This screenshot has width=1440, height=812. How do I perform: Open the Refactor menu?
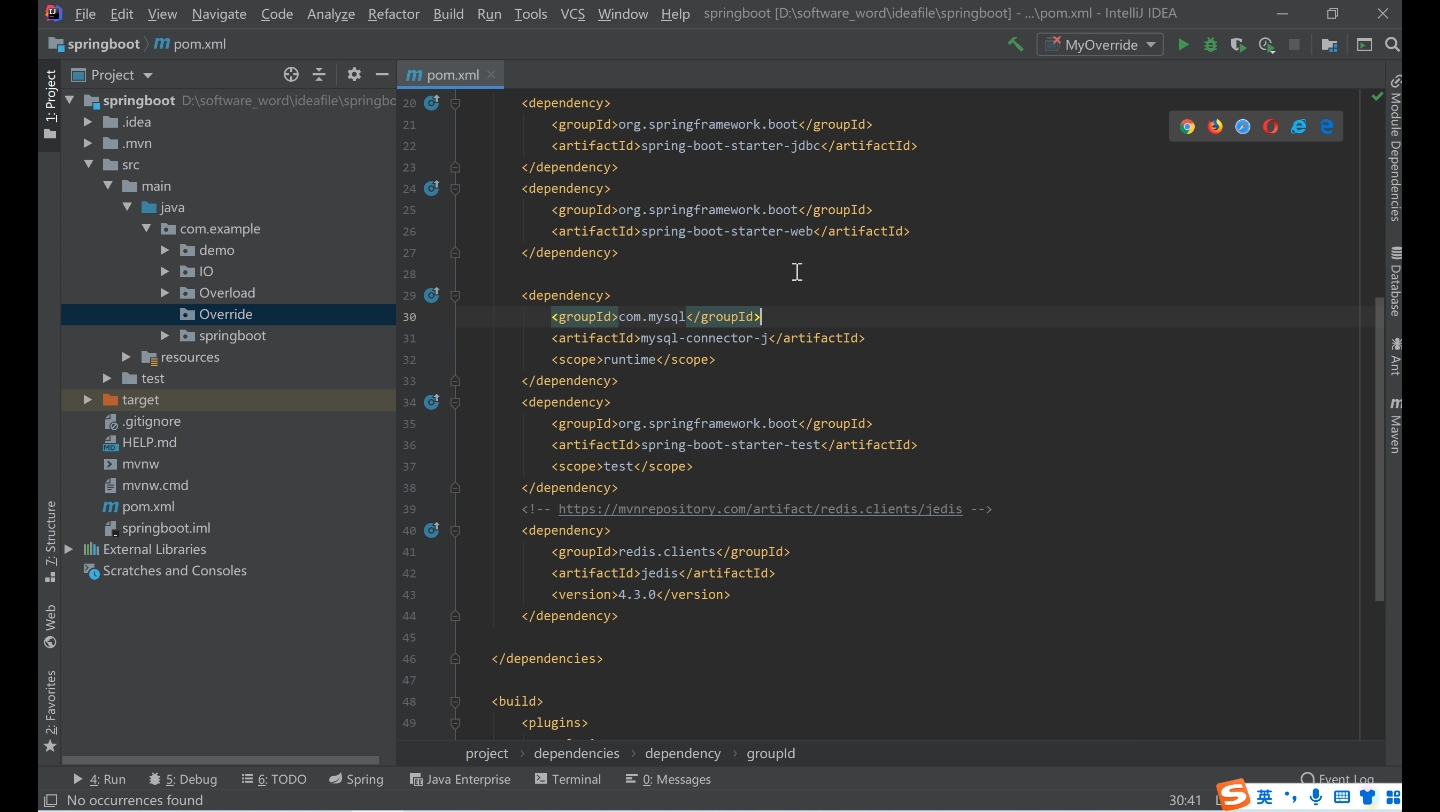393,14
